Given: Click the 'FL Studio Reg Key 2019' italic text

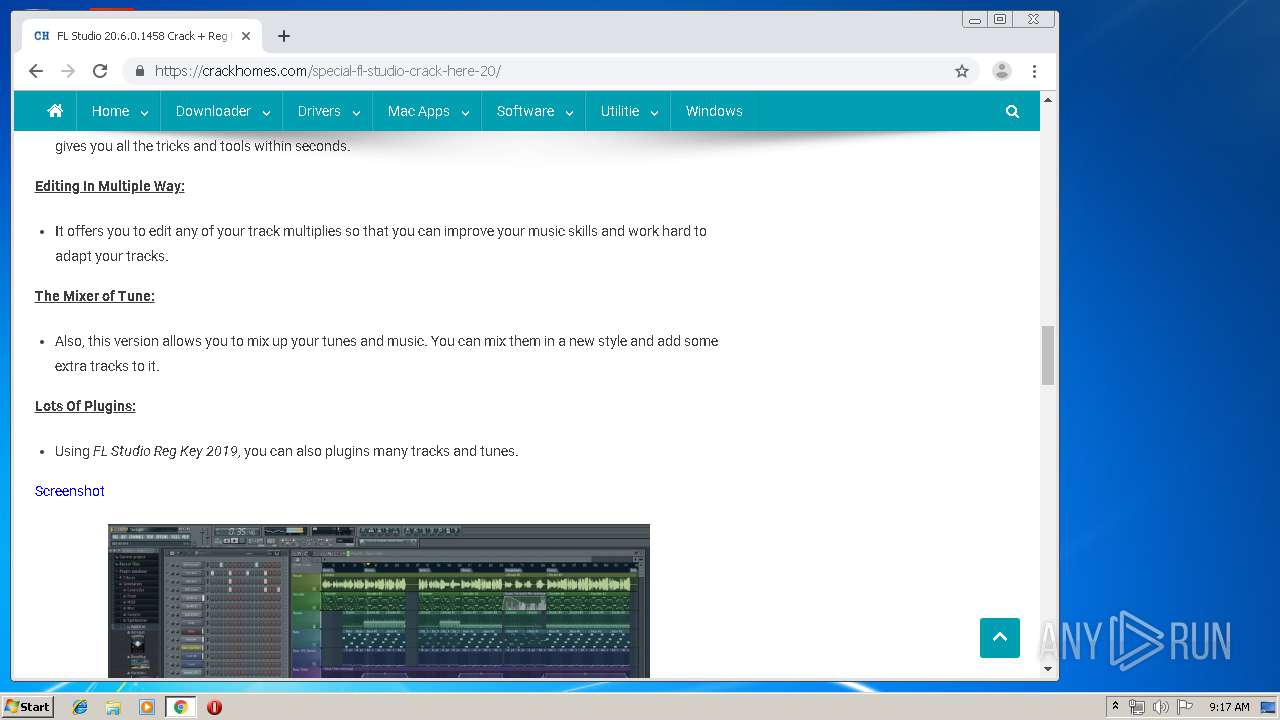Looking at the screenshot, I should click(165, 451).
